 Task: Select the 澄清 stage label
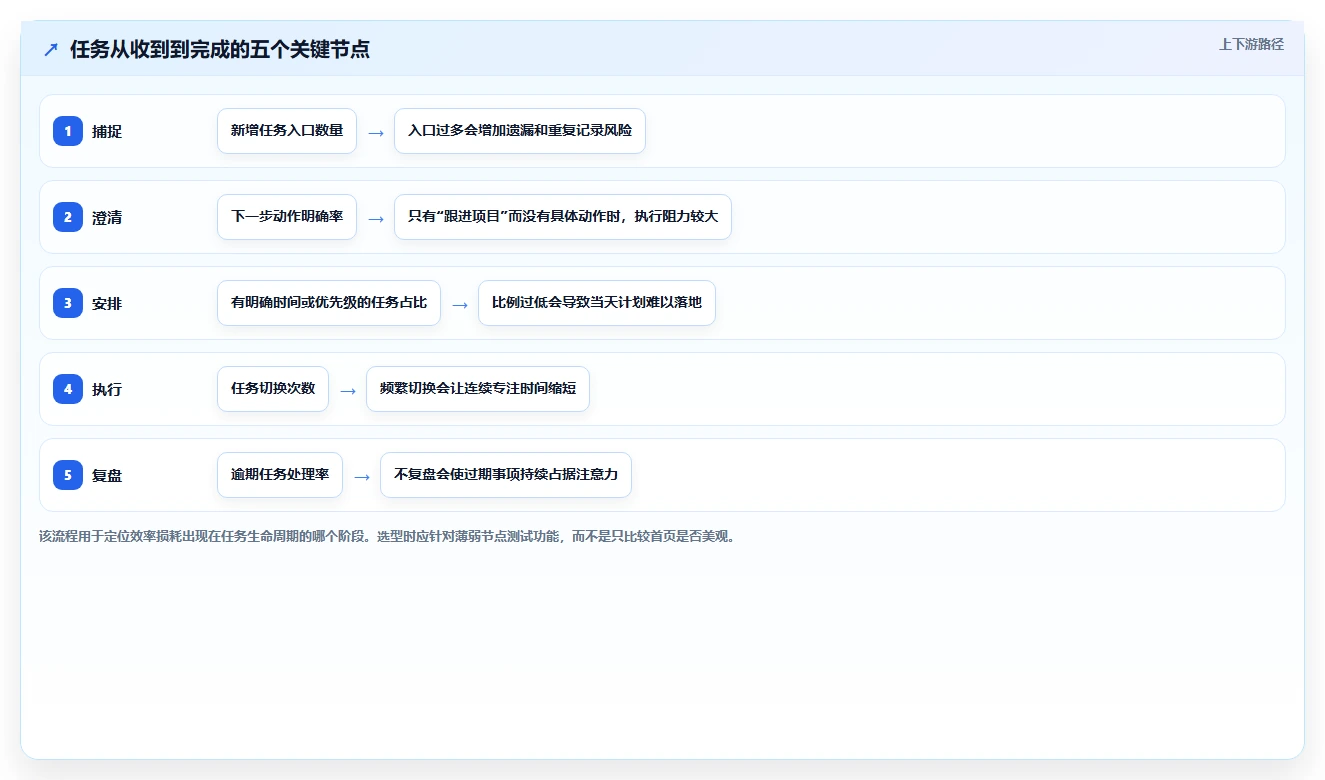click(107, 217)
